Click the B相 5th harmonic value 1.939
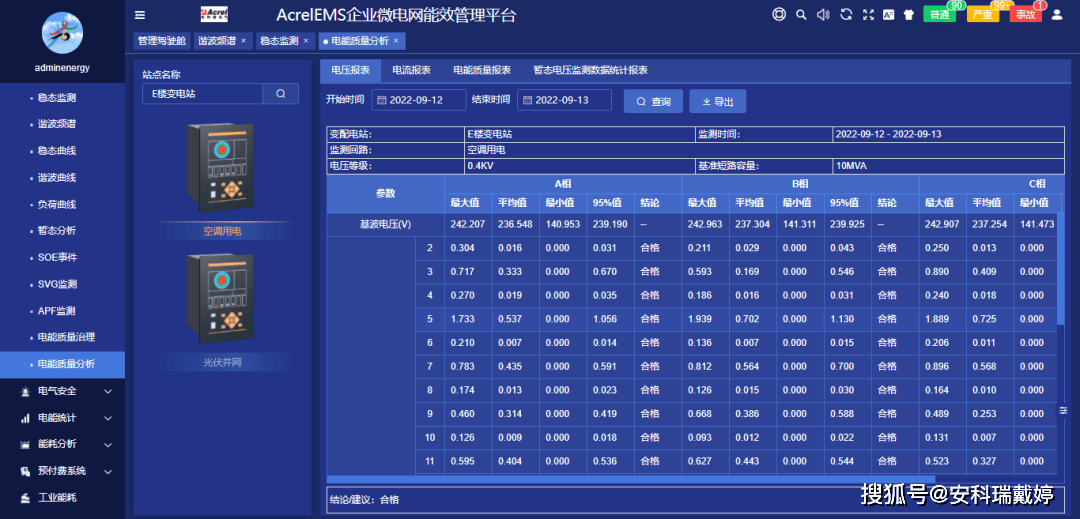 [705, 319]
